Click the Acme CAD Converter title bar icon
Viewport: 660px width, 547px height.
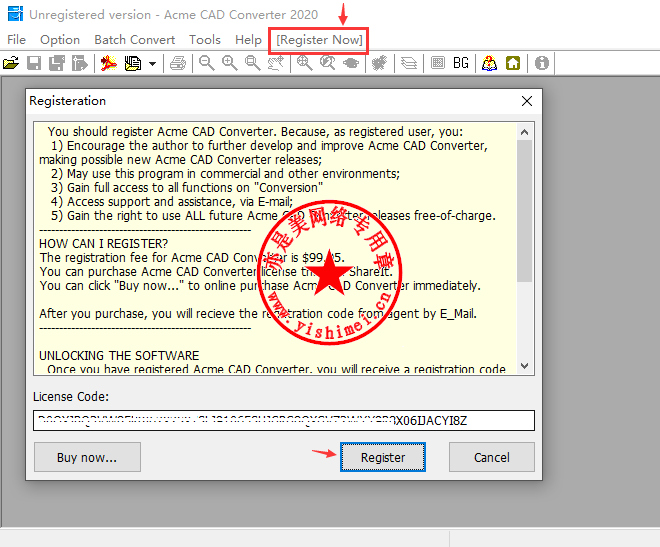15,14
